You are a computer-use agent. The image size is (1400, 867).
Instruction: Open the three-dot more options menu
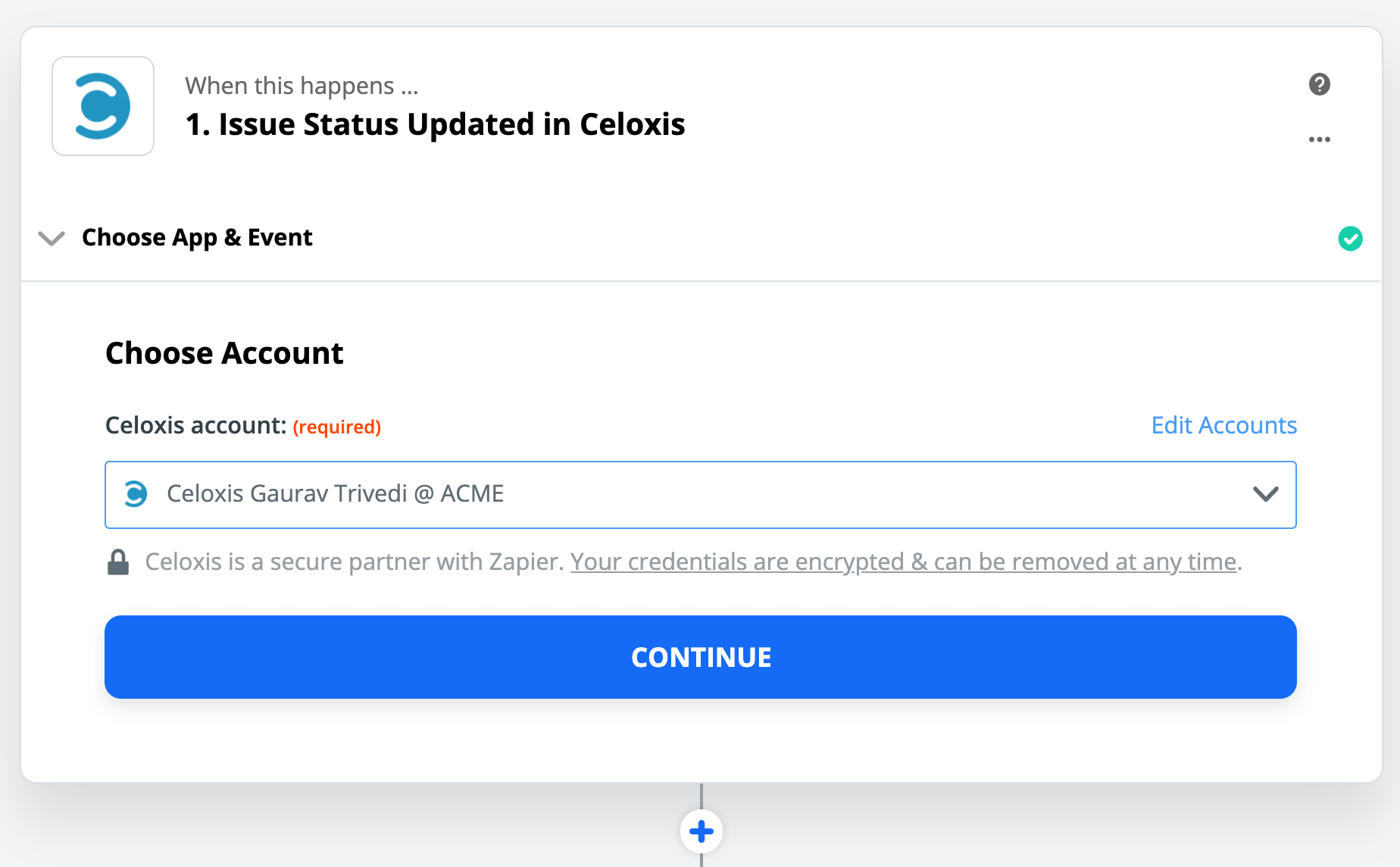(x=1319, y=139)
